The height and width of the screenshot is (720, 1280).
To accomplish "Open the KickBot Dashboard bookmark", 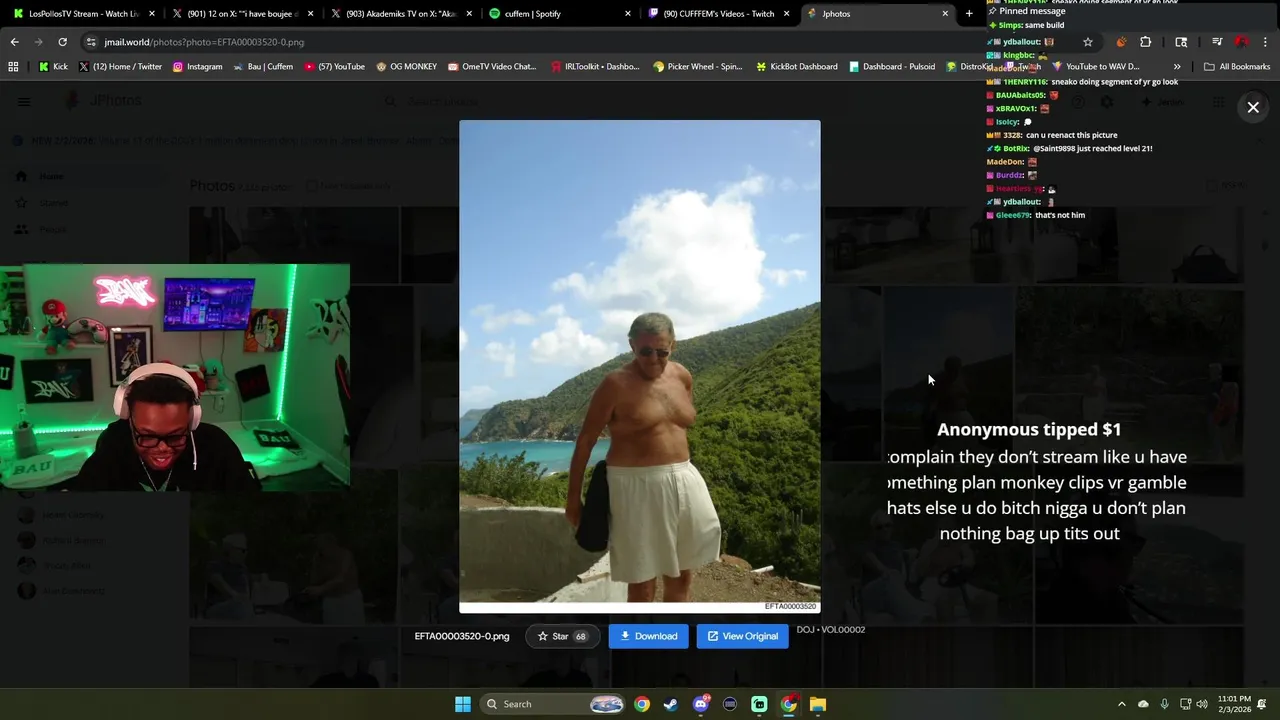I will click(796, 67).
